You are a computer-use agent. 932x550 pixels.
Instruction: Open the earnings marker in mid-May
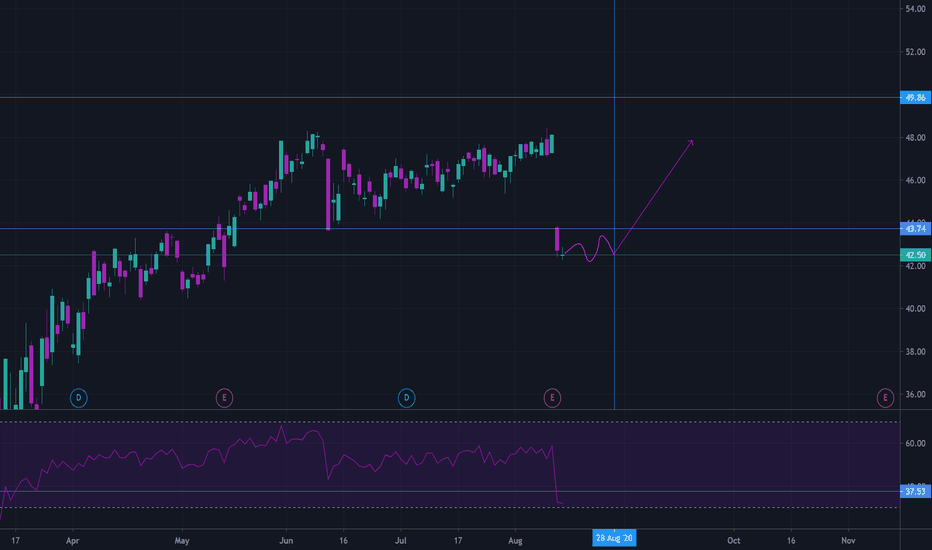[x=224, y=398]
